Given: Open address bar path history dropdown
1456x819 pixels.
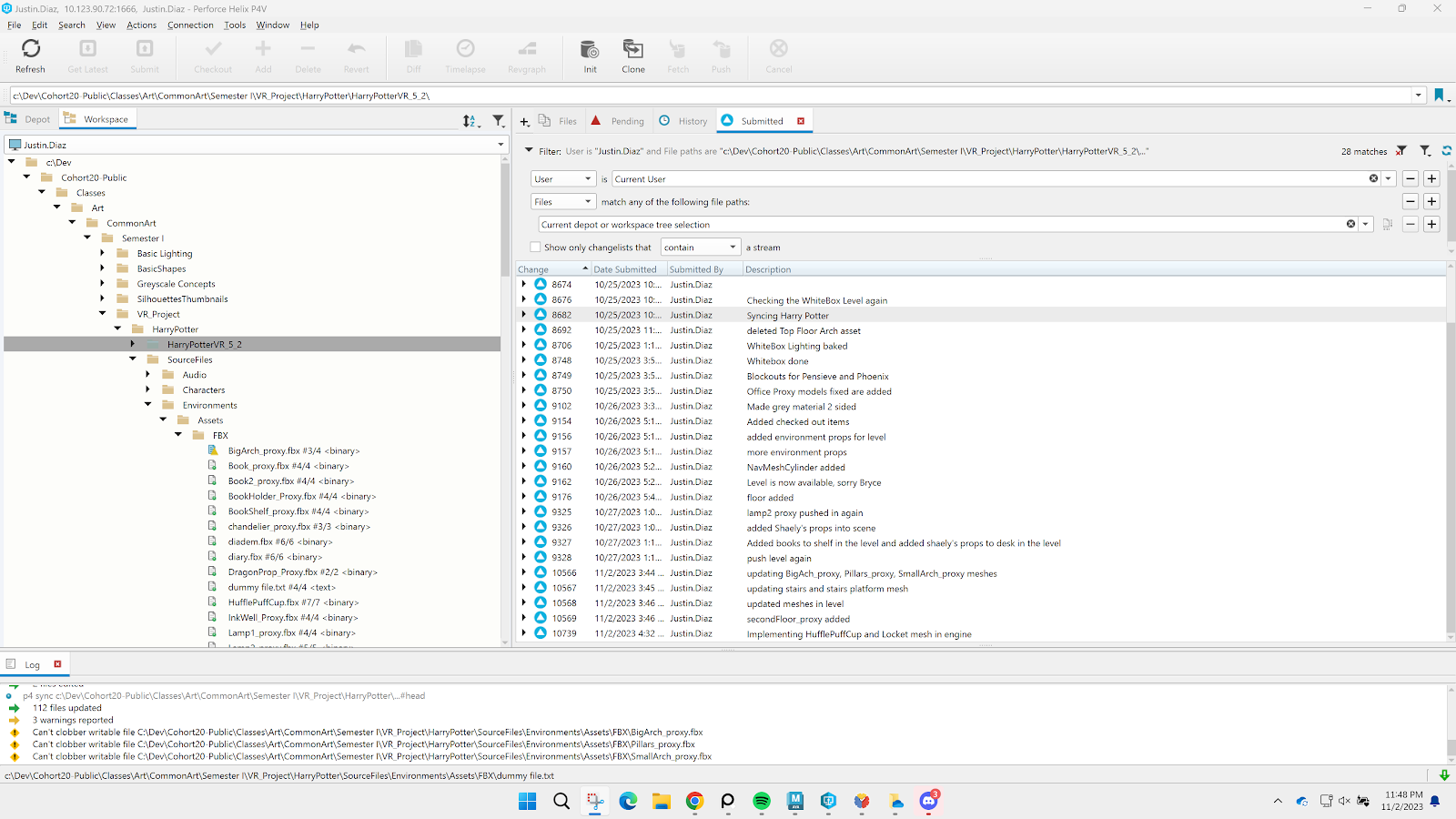Looking at the screenshot, I should (x=1418, y=96).
